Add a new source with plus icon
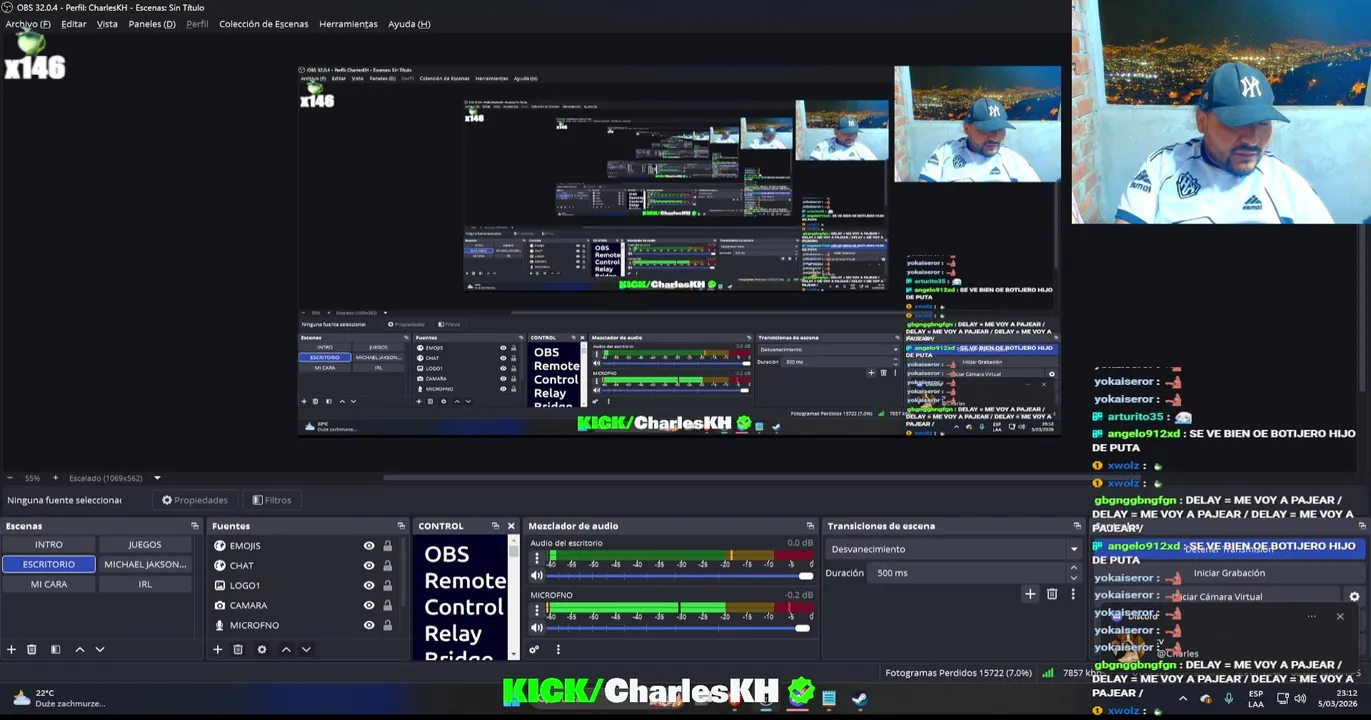1371x720 pixels. tap(217, 649)
